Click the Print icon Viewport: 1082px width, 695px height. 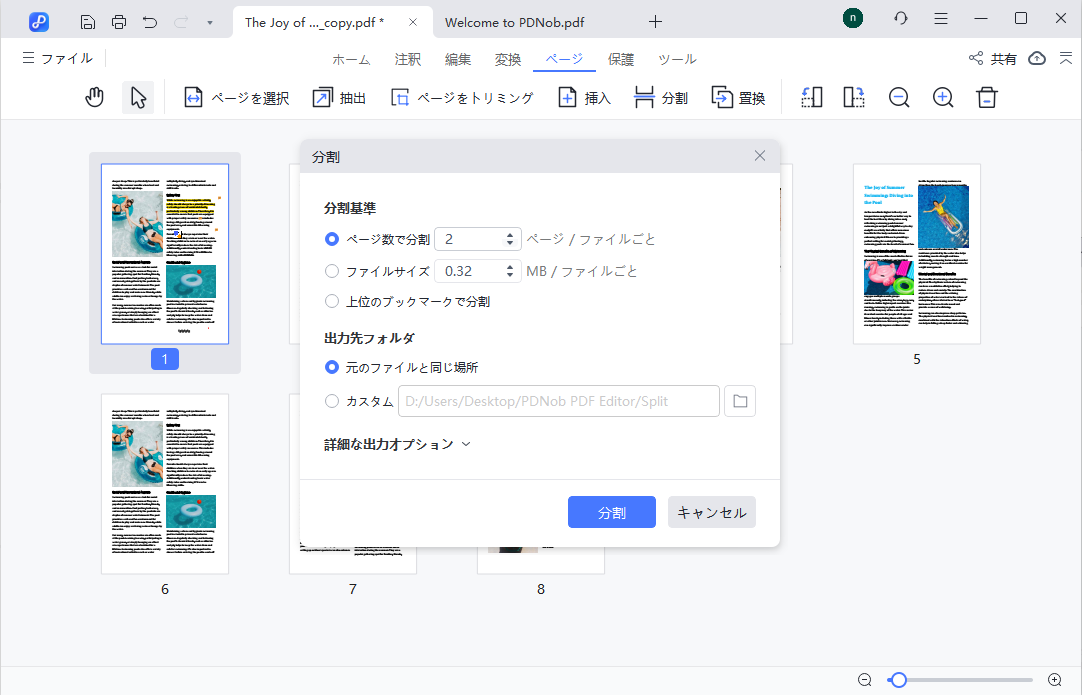[x=119, y=21]
